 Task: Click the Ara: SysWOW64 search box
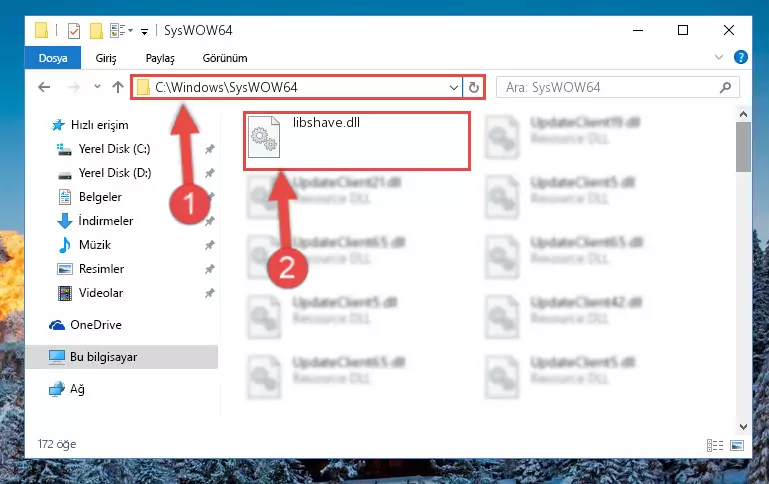click(617, 87)
